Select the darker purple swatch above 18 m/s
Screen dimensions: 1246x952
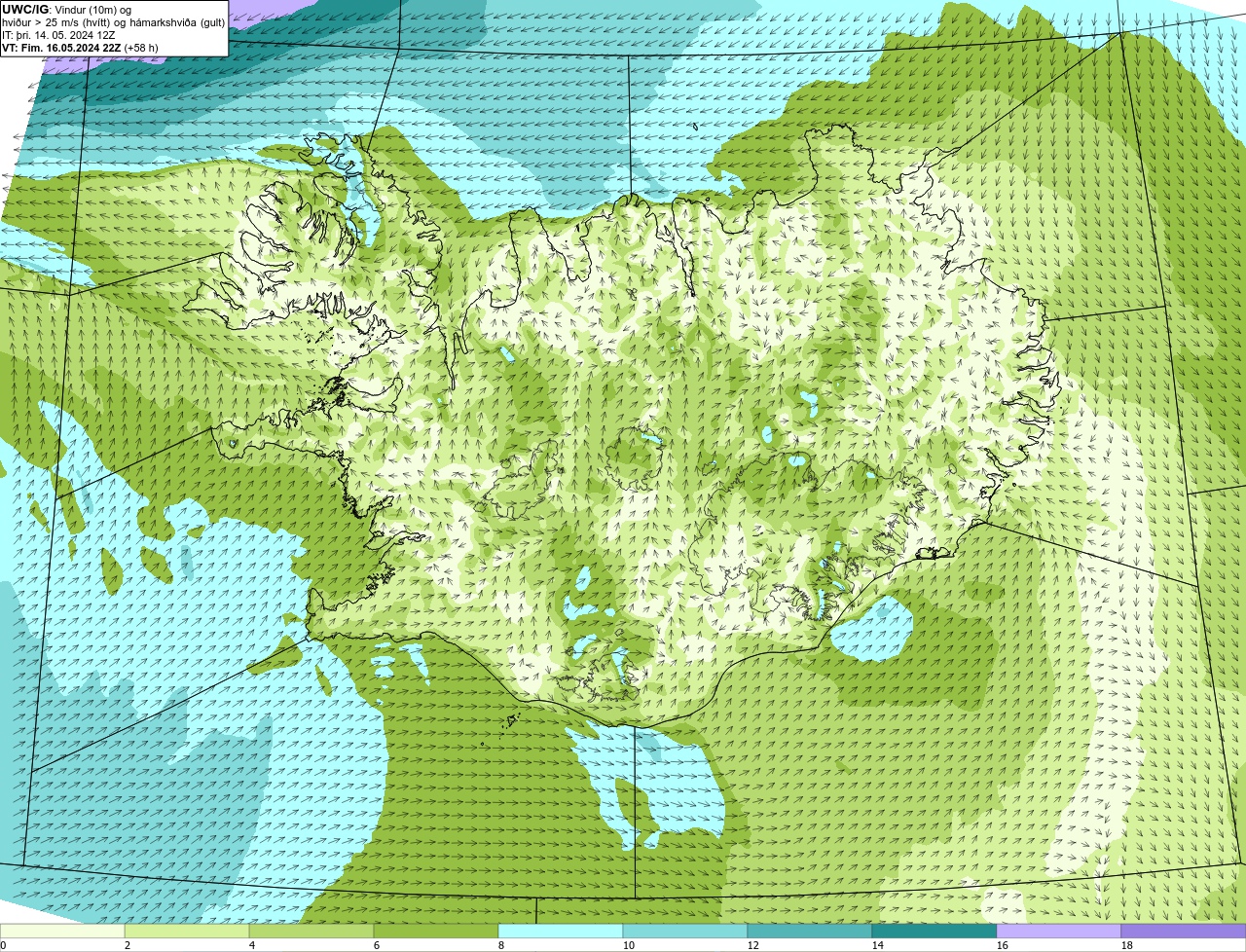(1184, 932)
